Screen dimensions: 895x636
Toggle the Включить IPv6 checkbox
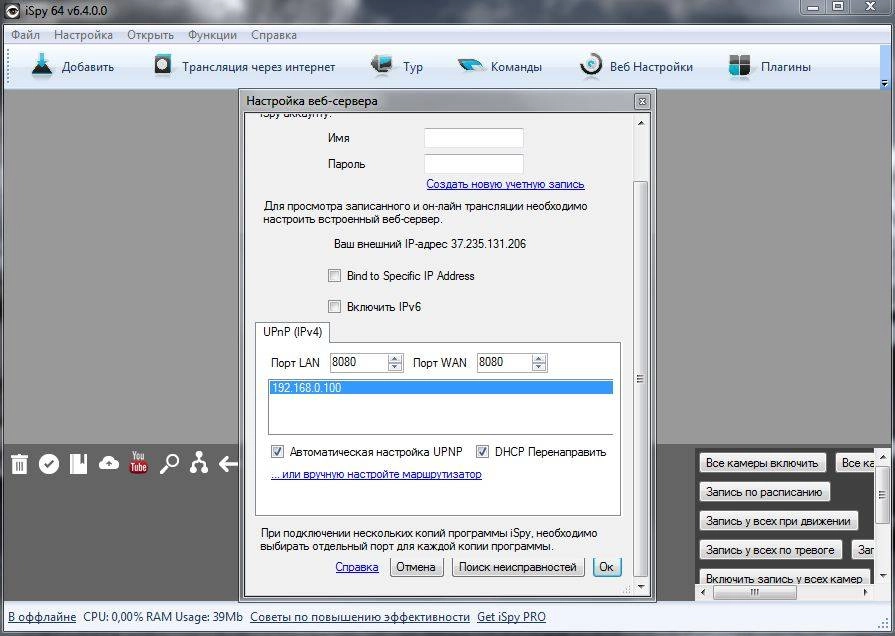[334, 307]
